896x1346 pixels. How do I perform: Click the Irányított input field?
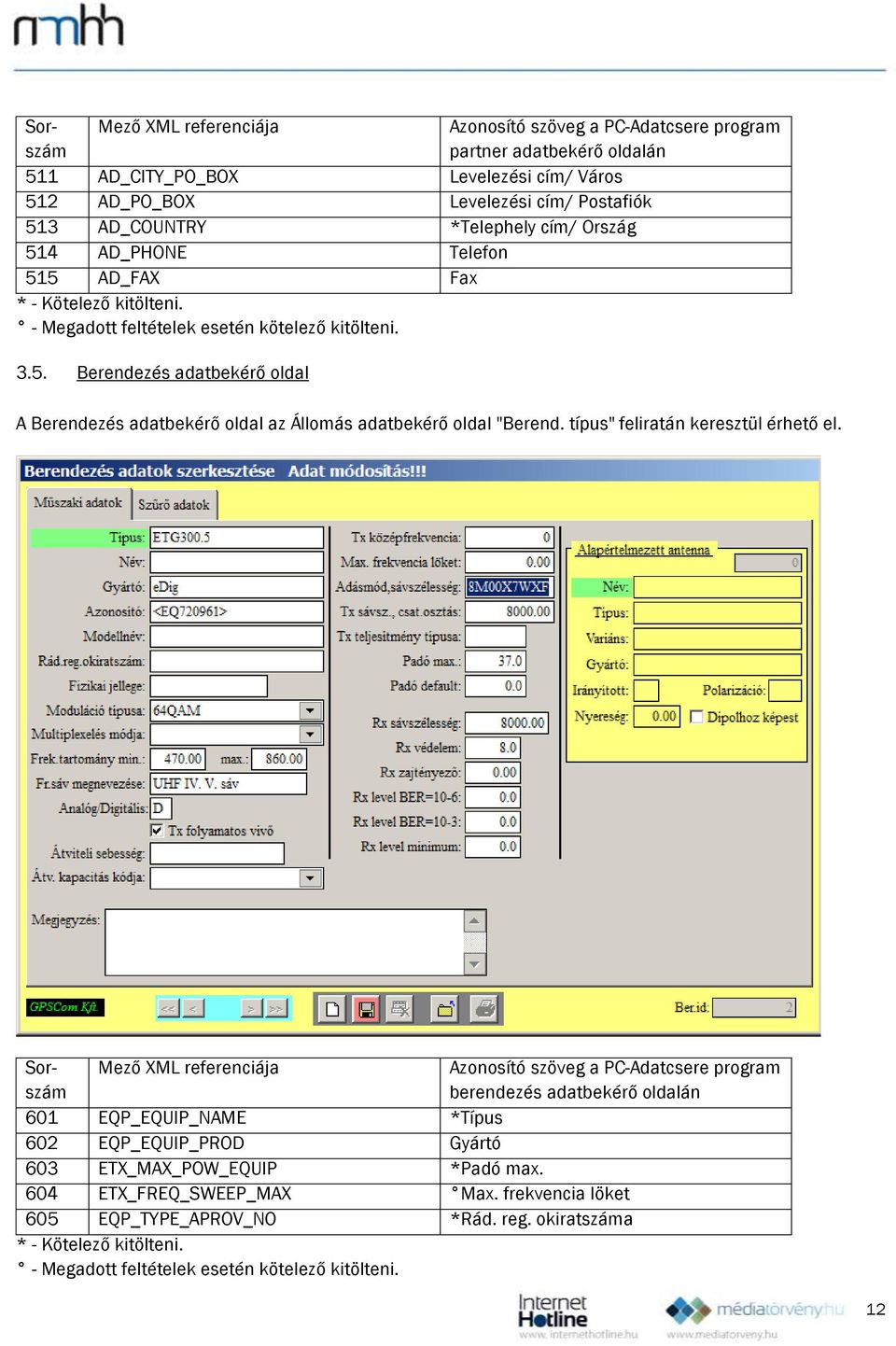pos(646,691)
